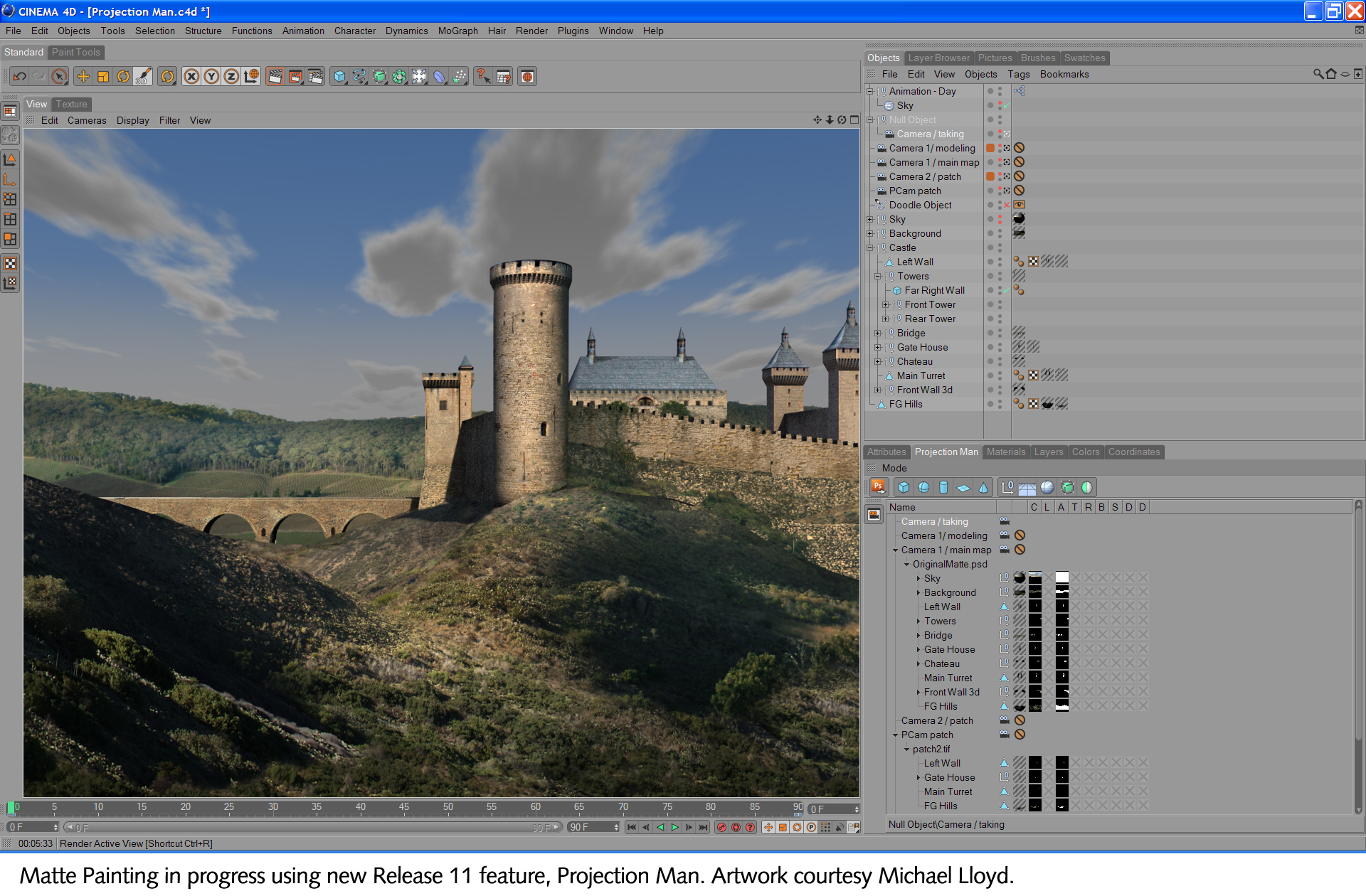The height and width of the screenshot is (896, 1366).
Task: Click the Undo arrow icon
Action: (x=20, y=77)
